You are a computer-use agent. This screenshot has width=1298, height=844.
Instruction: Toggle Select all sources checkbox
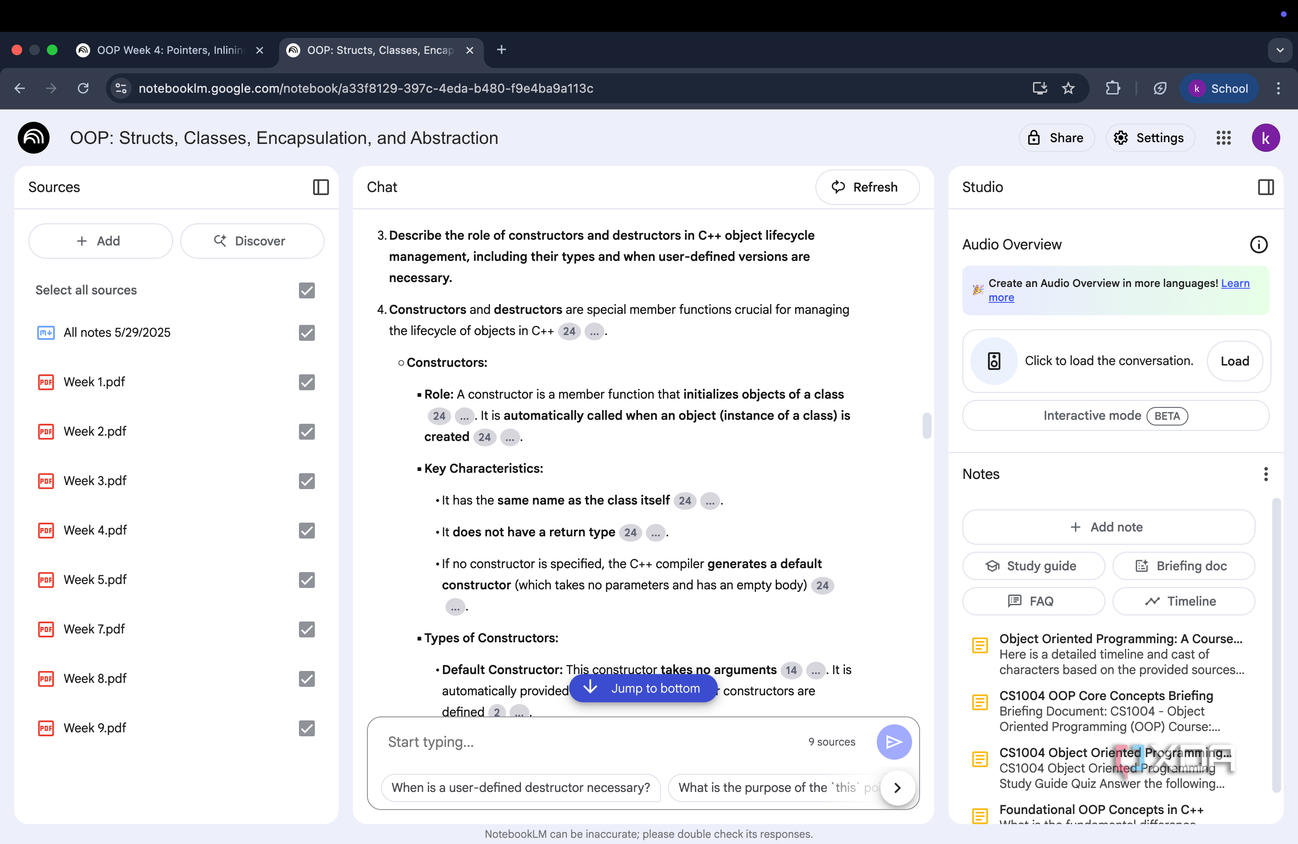307,290
